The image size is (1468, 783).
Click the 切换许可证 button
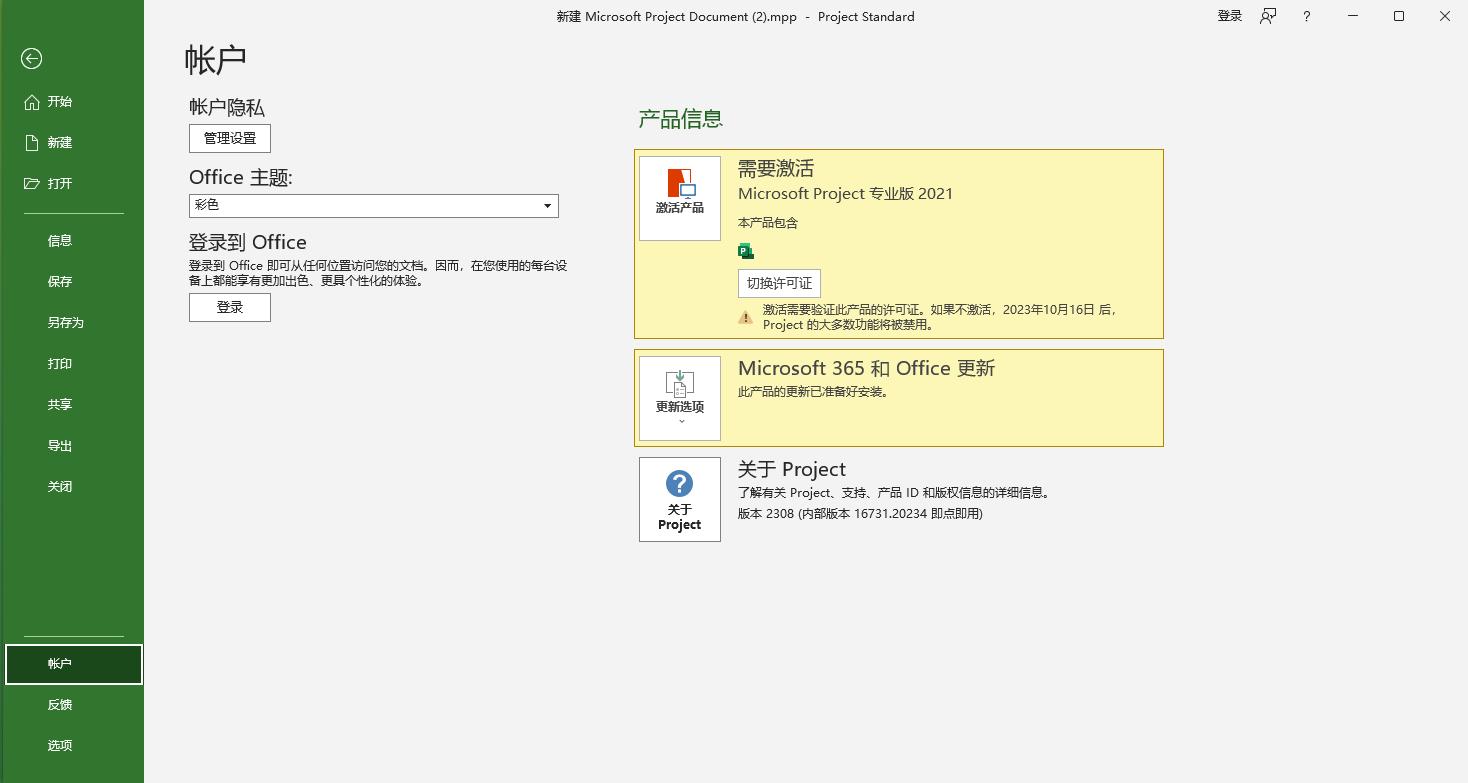(779, 283)
